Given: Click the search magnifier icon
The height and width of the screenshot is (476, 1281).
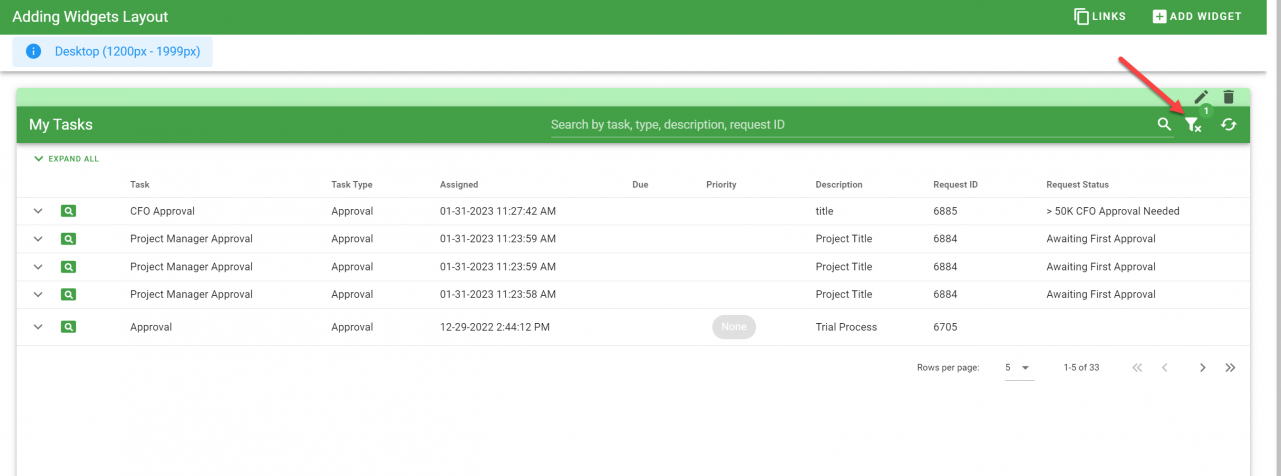Looking at the screenshot, I should pos(1164,125).
